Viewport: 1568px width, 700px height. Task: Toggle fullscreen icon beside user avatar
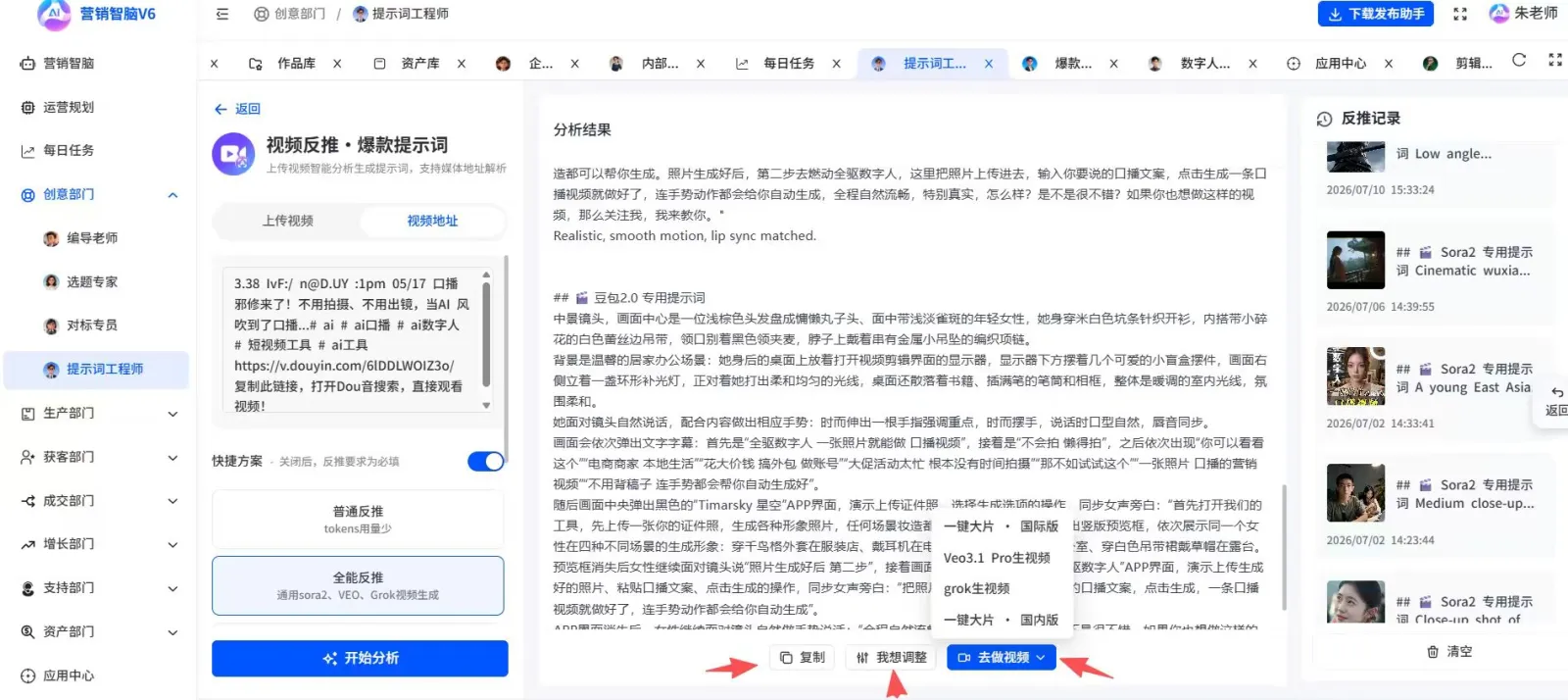1460,14
